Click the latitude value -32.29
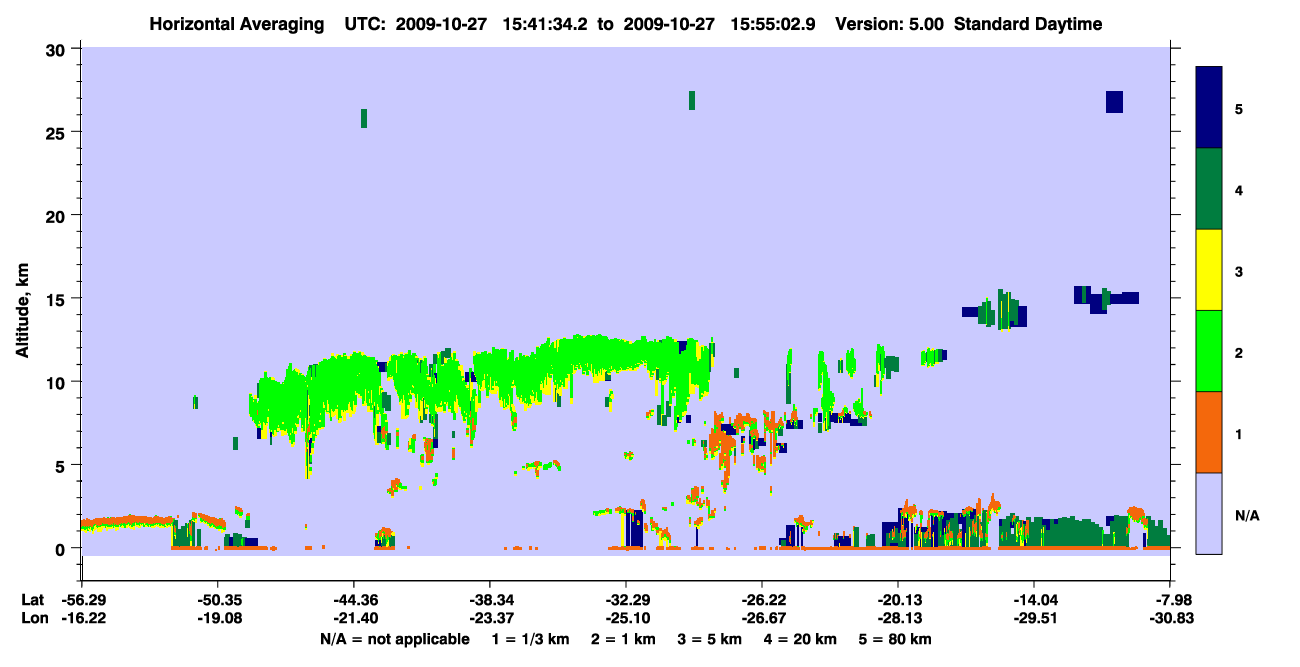The width and height of the screenshot is (1300, 667). (x=625, y=600)
